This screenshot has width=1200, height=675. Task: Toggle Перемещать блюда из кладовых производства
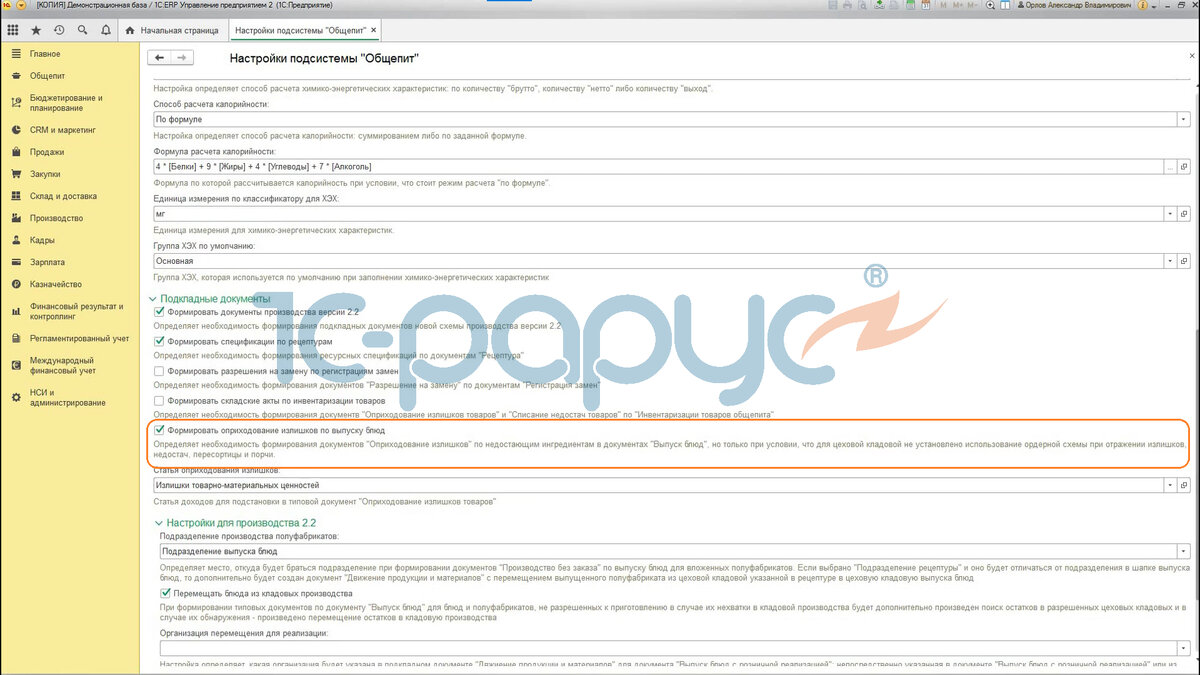pos(165,593)
